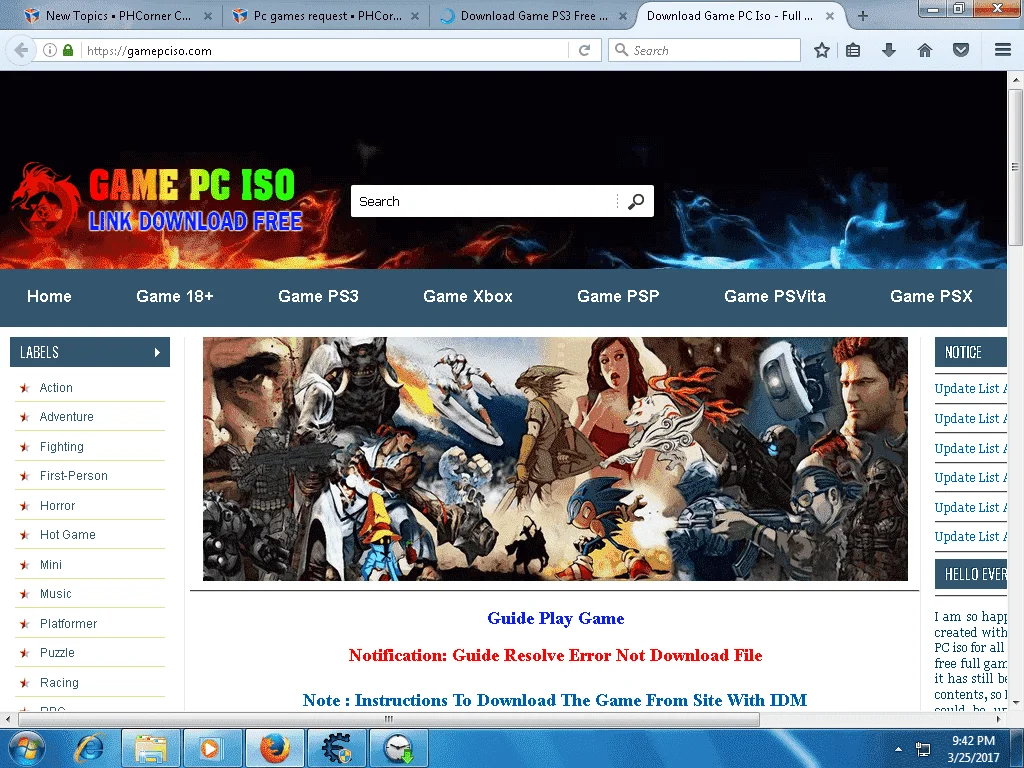
Task: Open the taskbar clock showing 9:42 PM
Action: coord(973,749)
